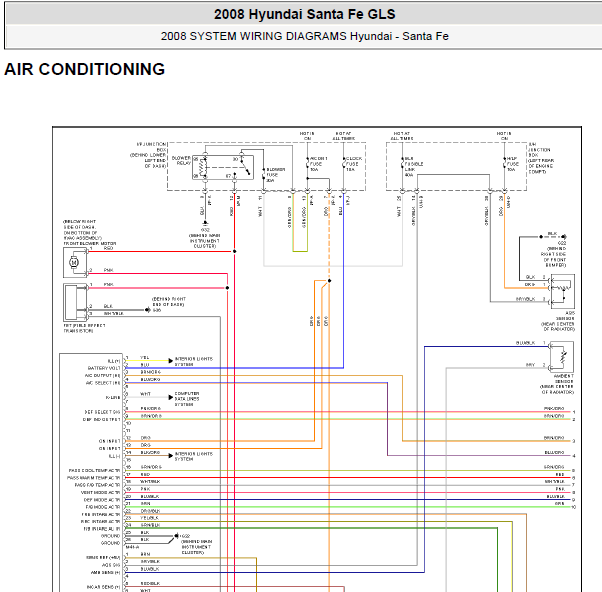The height and width of the screenshot is (592, 602).
Task: Click the "INTERIOR LIGHTS SYSTEM" reference at the pin 1 YEL wire
Action: [x=194, y=362]
